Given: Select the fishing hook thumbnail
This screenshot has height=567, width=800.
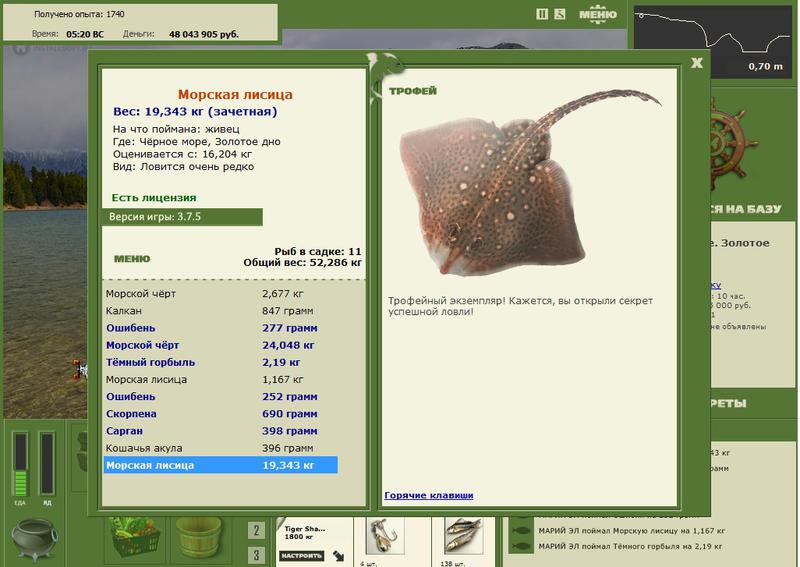Looking at the screenshot, I should pyautogui.click(x=385, y=536).
